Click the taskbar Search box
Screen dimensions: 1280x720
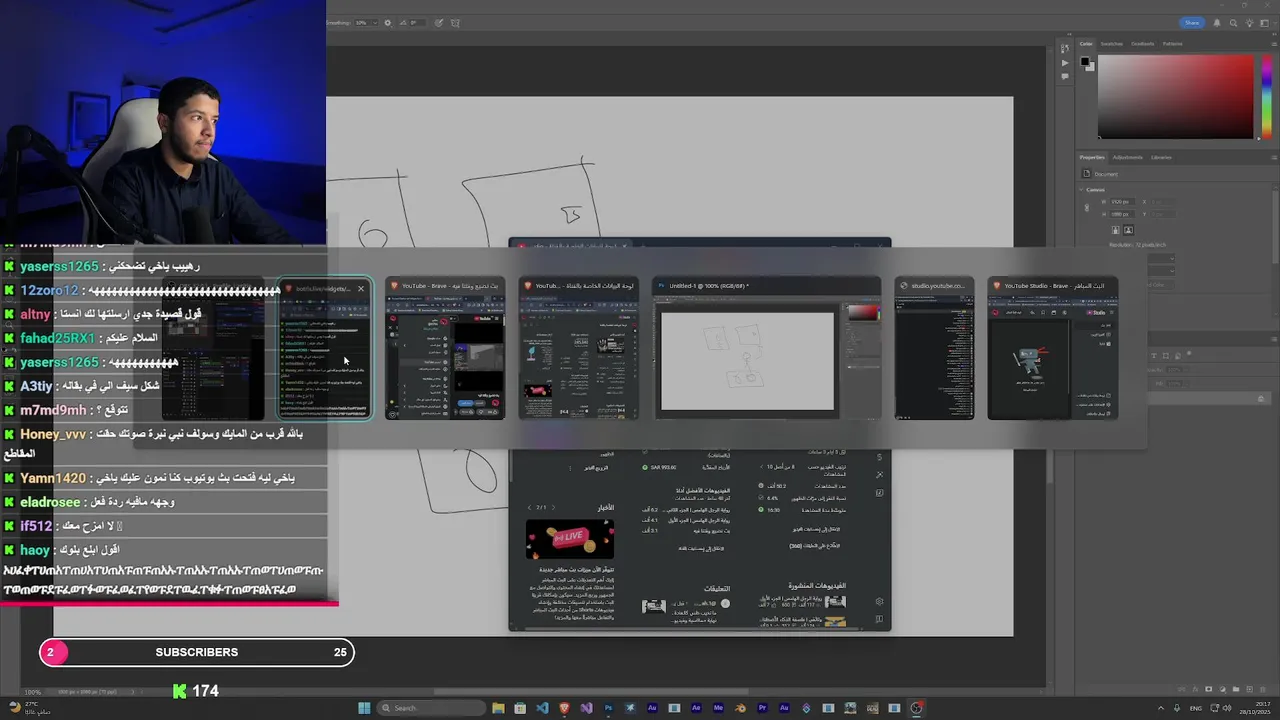pyautogui.click(x=431, y=708)
